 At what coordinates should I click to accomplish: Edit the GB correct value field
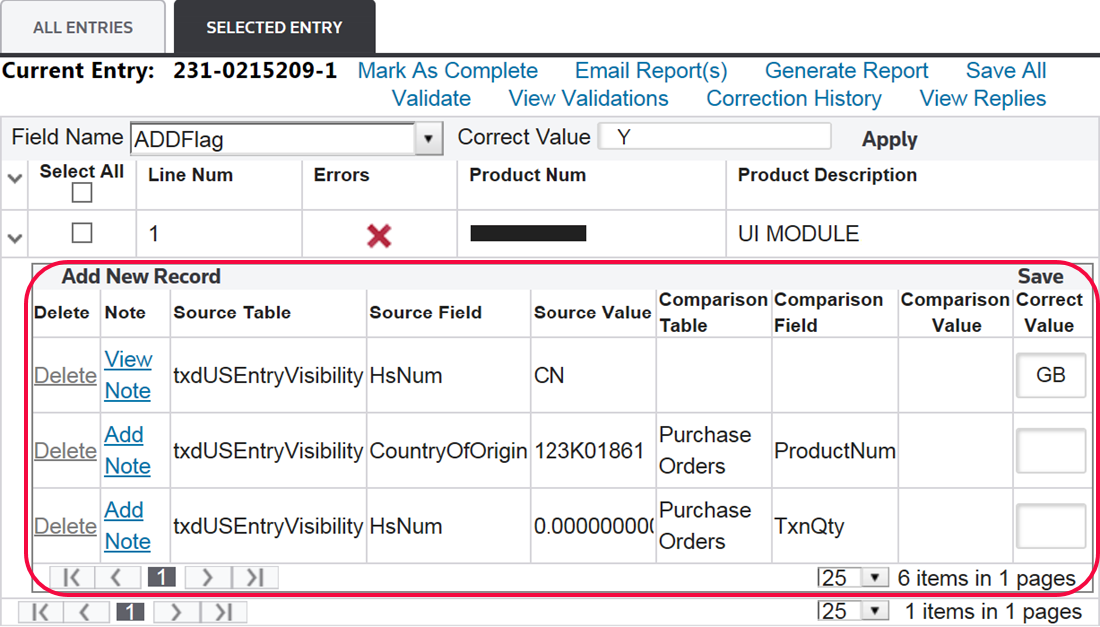click(x=1050, y=375)
